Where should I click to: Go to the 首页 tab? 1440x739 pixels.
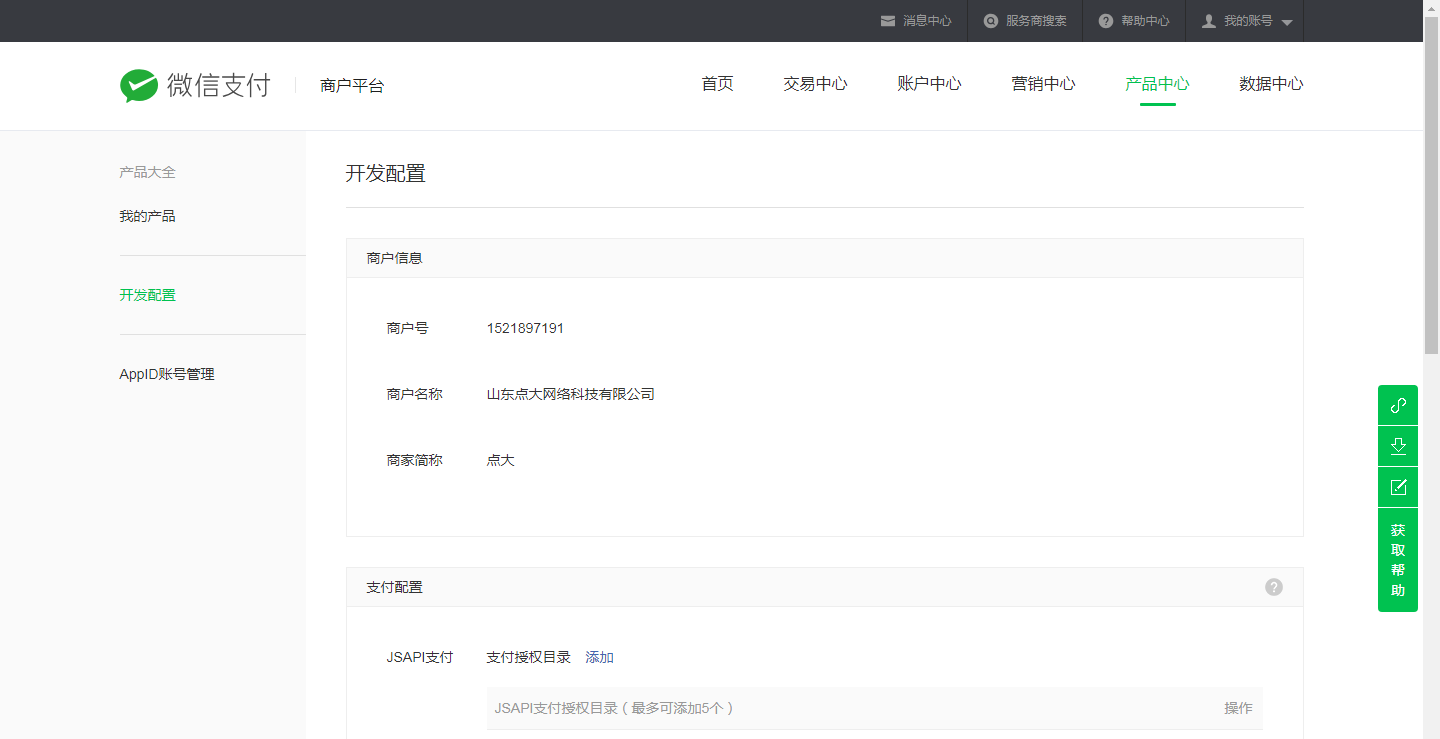coord(717,84)
